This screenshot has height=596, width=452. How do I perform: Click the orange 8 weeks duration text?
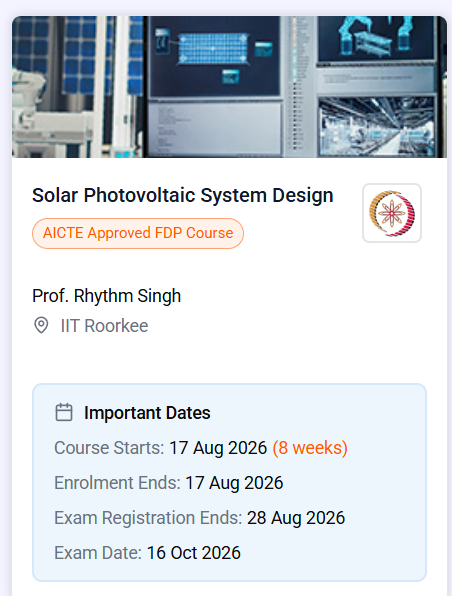[310, 448]
